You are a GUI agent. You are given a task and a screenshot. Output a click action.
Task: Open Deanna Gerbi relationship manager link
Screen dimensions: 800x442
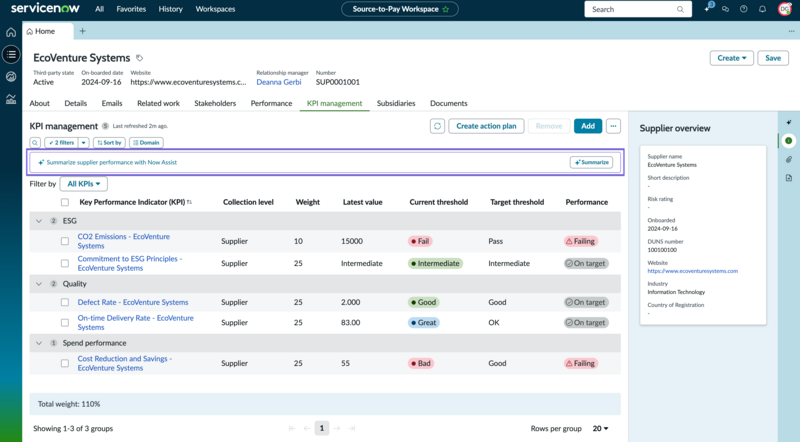[279, 82]
